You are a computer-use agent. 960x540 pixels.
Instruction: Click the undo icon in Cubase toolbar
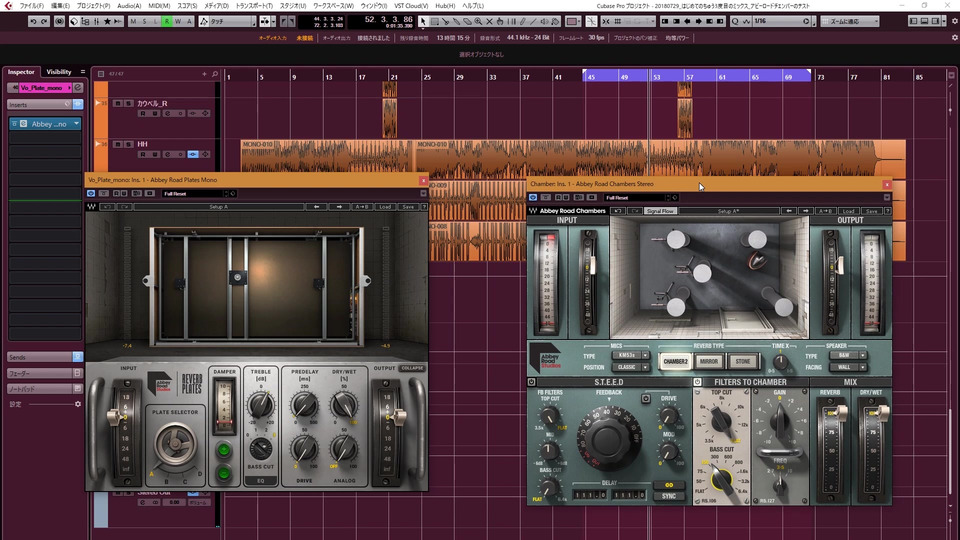33,21
